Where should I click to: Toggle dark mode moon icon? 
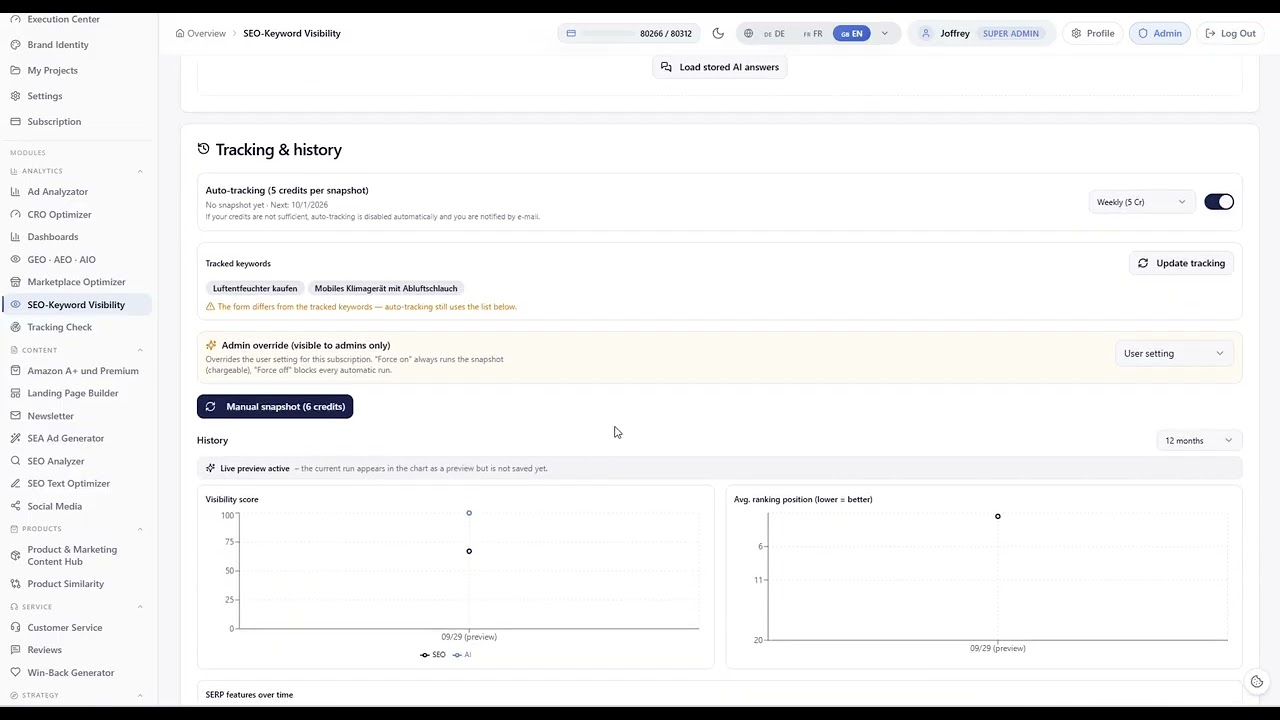(718, 33)
